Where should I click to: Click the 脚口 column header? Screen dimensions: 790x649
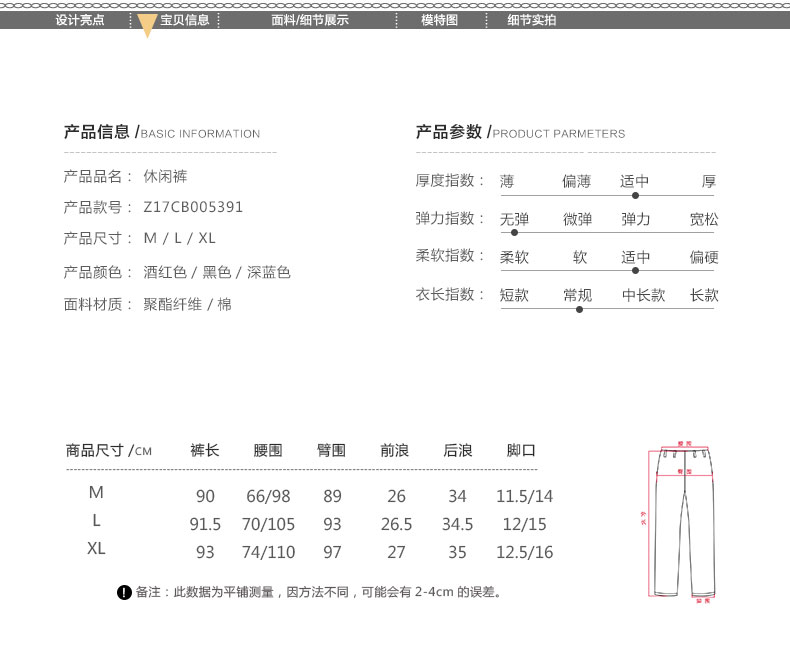521,451
